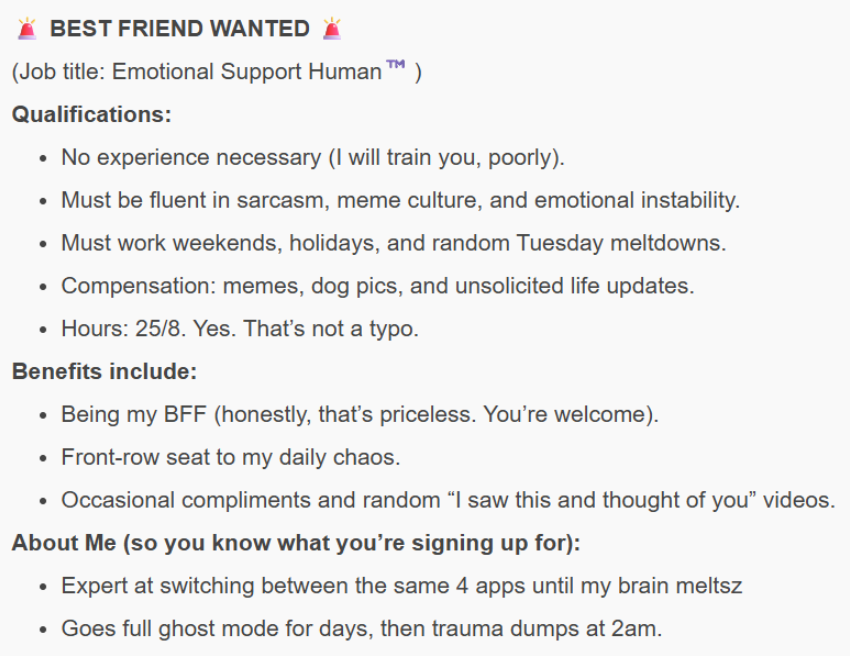Click the Qualifications: heading
The height and width of the screenshot is (656, 850).
(x=92, y=114)
